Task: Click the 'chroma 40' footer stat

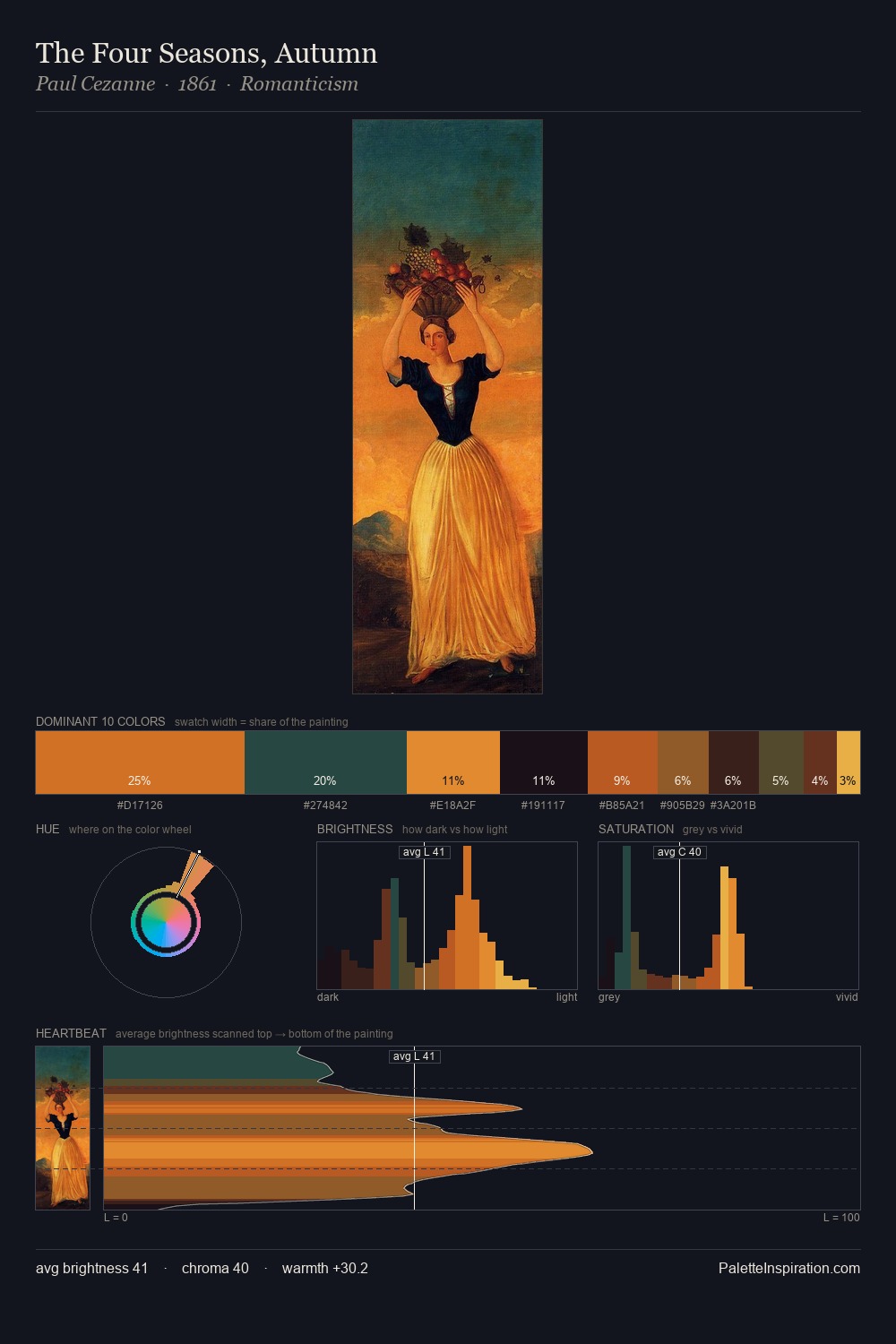Action: coord(215,1268)
